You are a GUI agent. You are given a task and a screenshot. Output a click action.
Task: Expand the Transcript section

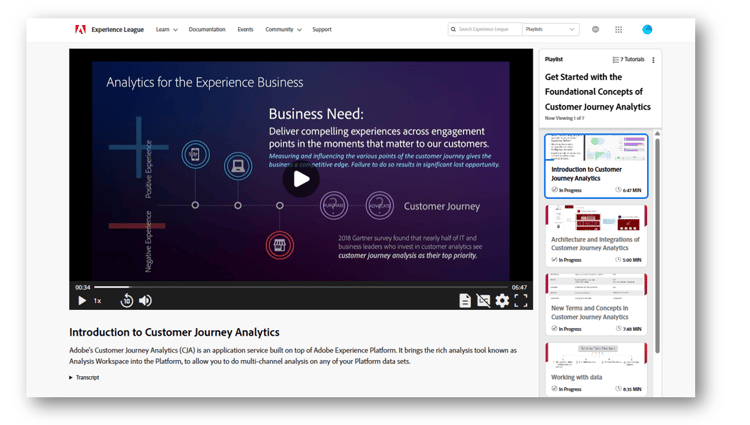pyautogui.click(x=84, y=378)
